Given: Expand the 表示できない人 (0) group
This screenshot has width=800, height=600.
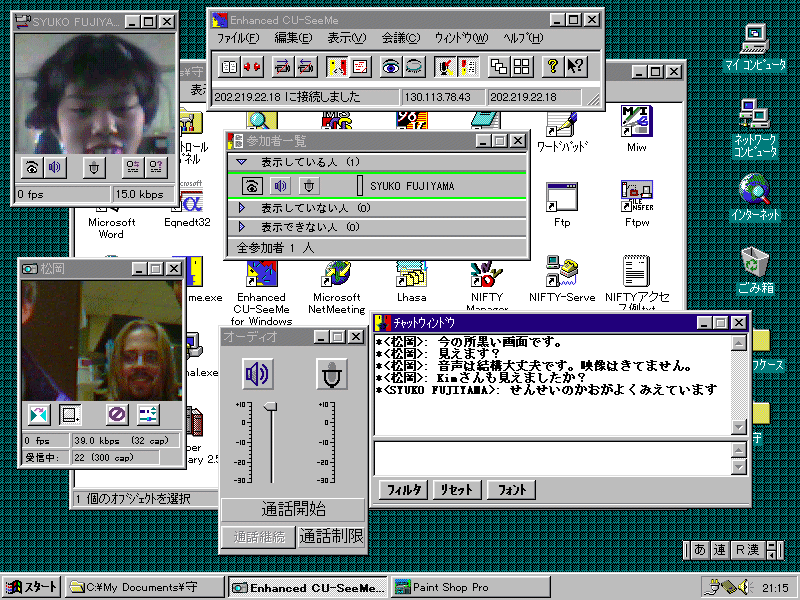Looking at the screenshot, I should click(x=242, y=227).
